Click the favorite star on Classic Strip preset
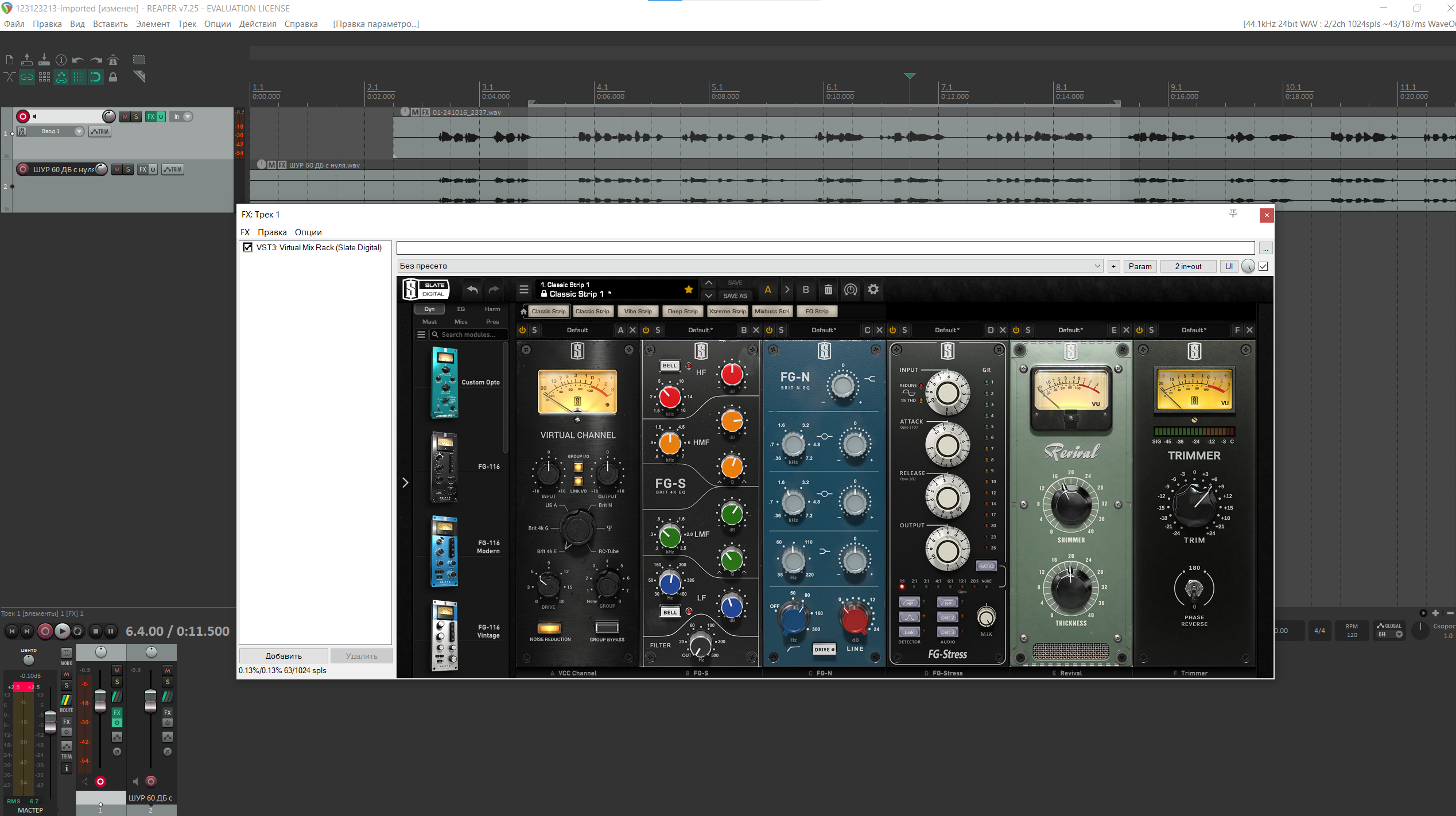 pyautogui.click(x=689, y=290)
